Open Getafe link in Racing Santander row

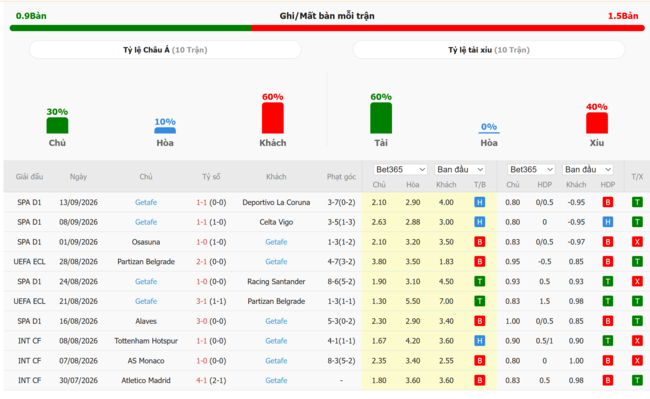[146, 281]
